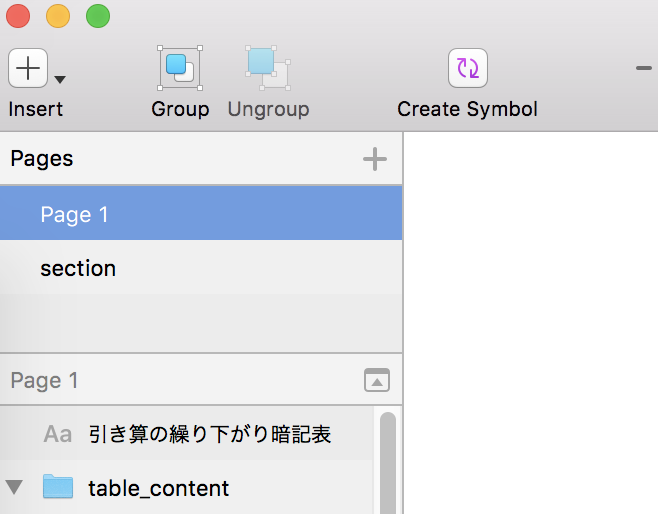Click the table_content folder icon
This screenshot has width=658, height=514.
pyautogui.click(x=59, y=488)
